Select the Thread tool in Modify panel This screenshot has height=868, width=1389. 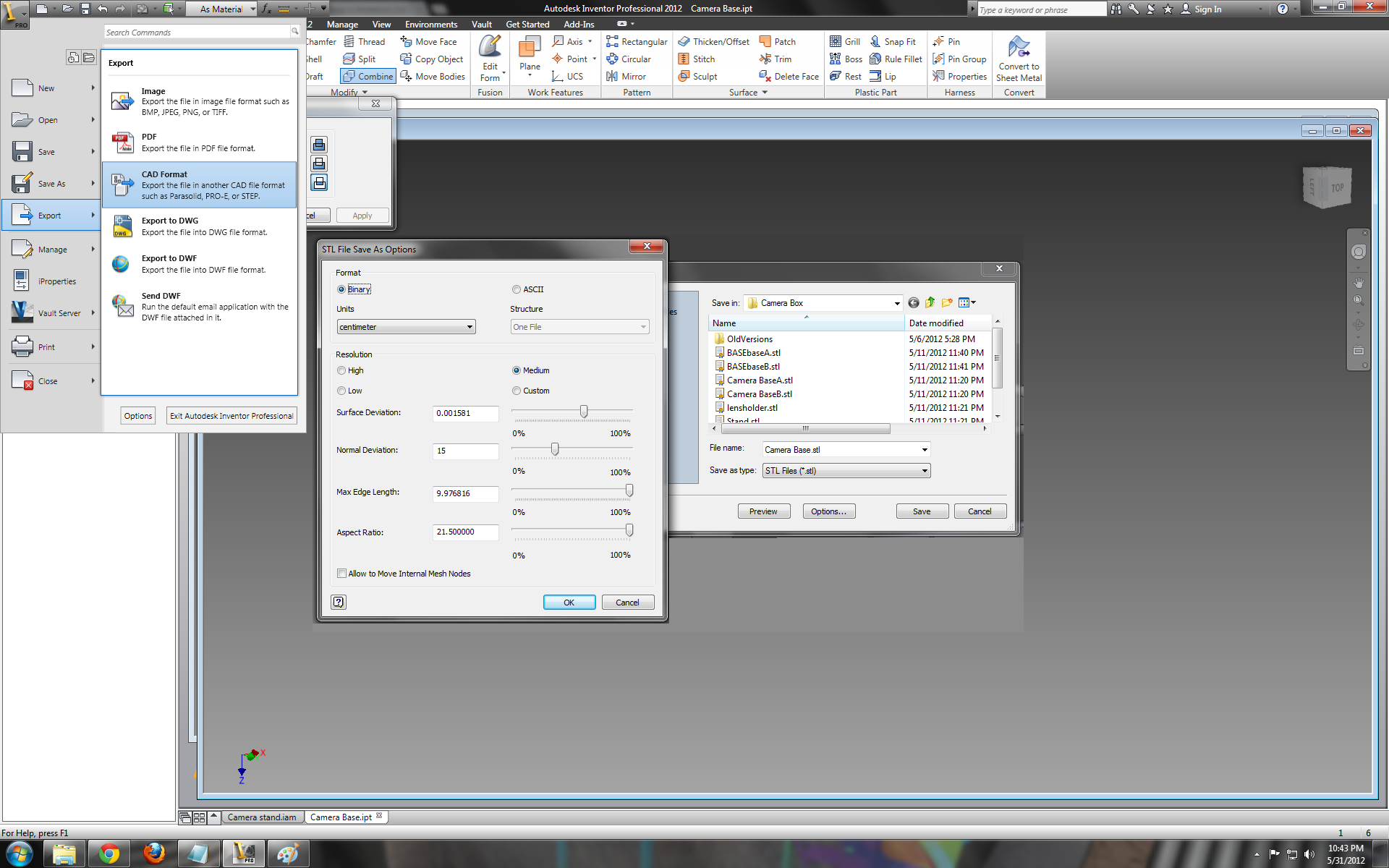pos(364,42)
